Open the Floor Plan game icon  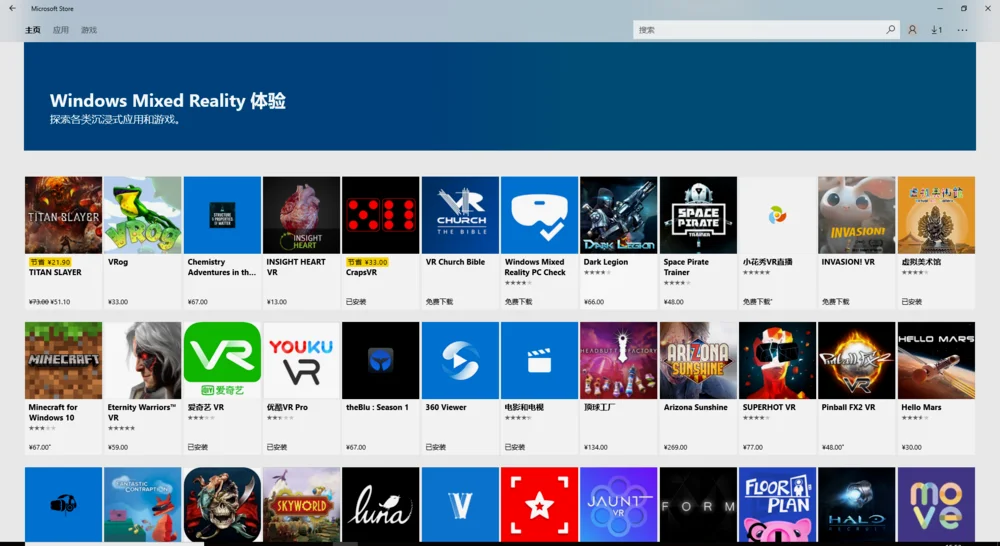777,505
